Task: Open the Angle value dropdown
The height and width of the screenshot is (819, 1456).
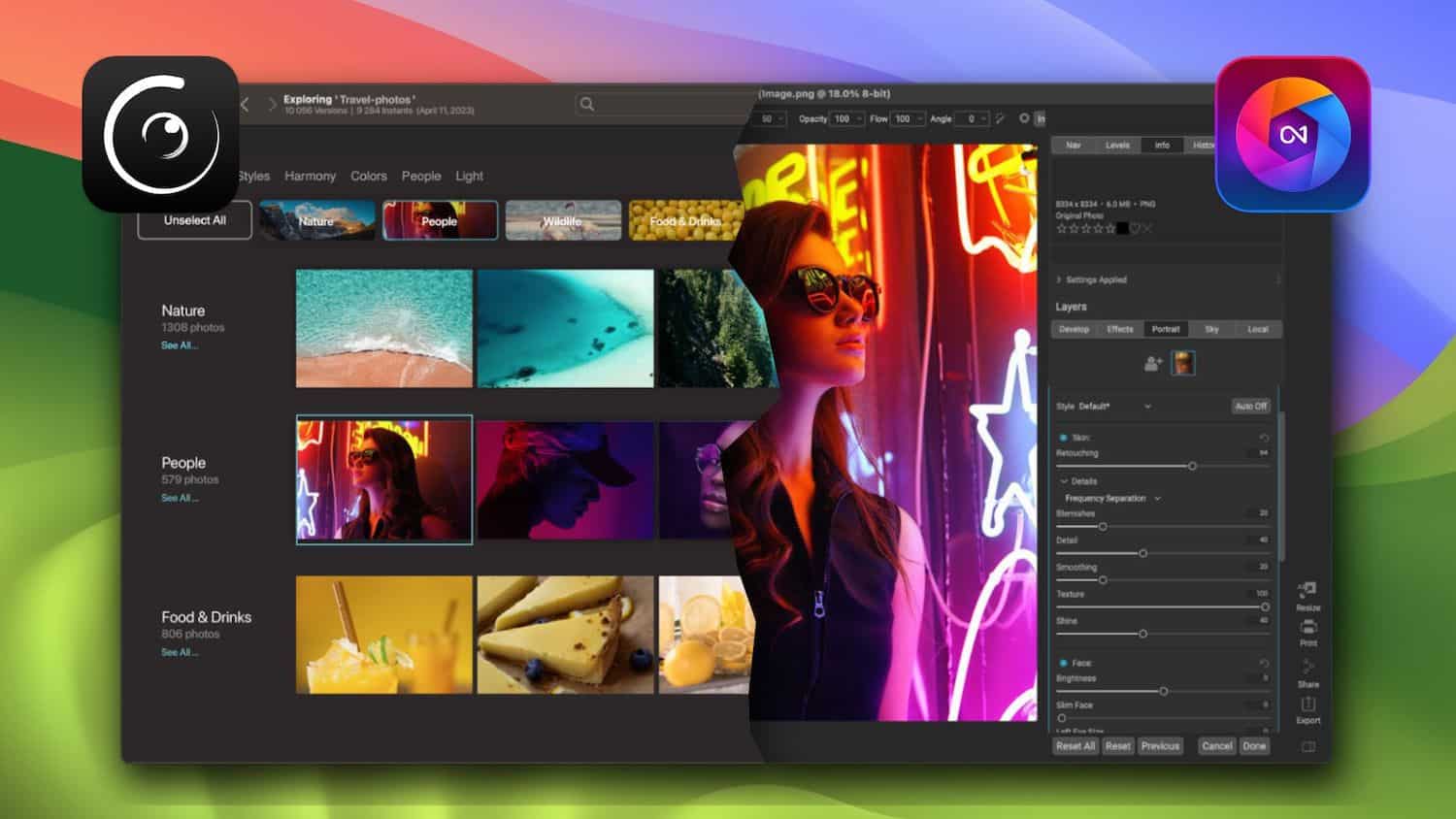Action: 972,118
